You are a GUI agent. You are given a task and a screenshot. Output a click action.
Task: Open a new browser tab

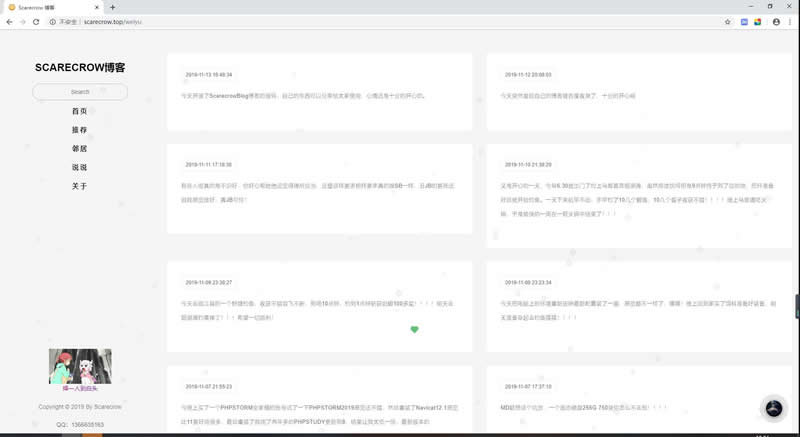pos(112,7)
